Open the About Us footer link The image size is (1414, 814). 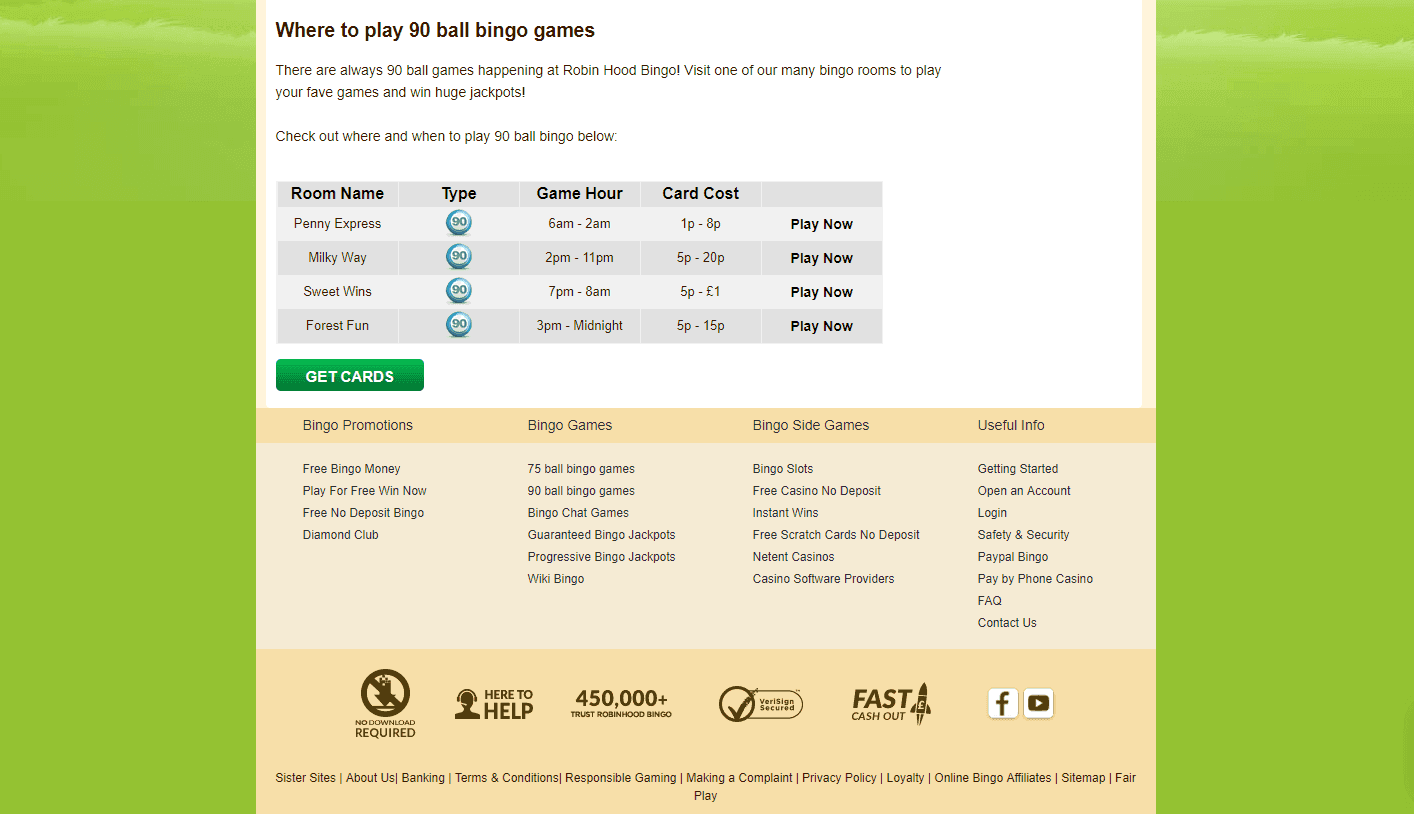[x=370, y=778]
